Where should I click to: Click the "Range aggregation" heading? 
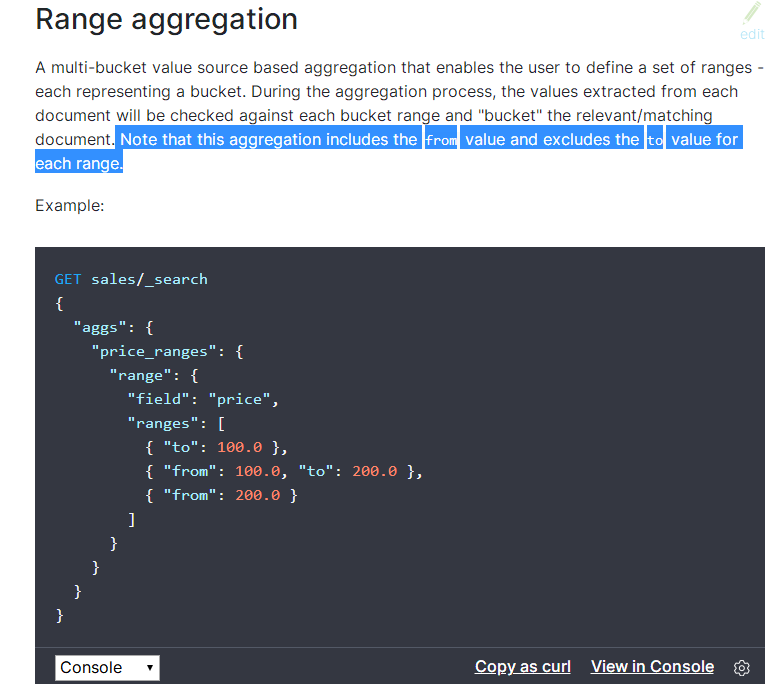pos(166,18)
